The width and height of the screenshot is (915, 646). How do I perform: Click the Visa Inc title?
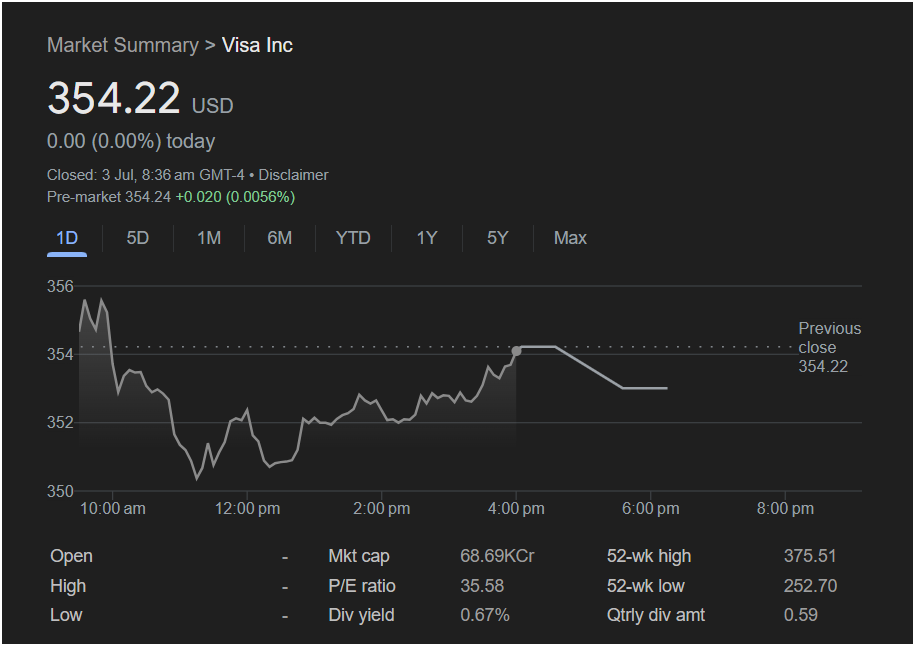click(257, 46)
